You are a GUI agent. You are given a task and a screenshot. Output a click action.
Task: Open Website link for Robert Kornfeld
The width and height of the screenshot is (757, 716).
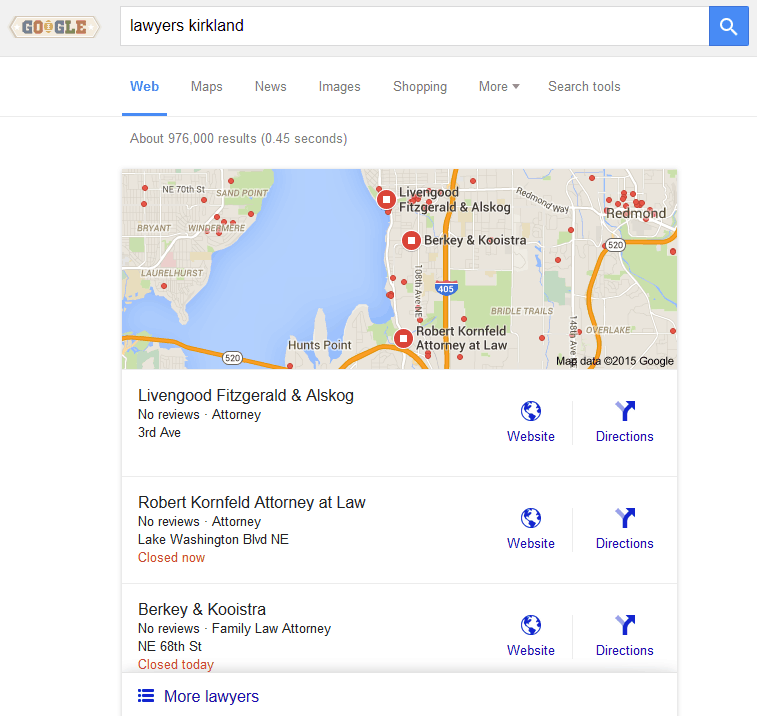point(531,544)
